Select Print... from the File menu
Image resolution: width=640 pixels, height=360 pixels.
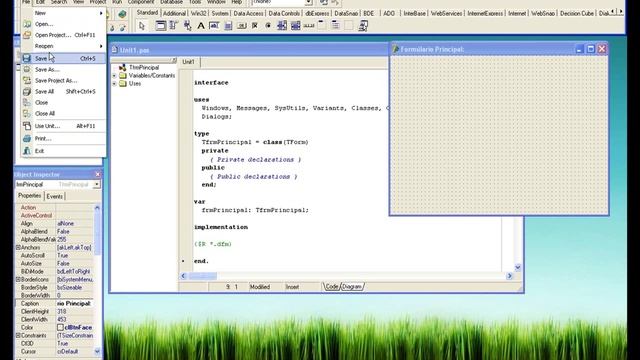[x=64, y=138]
